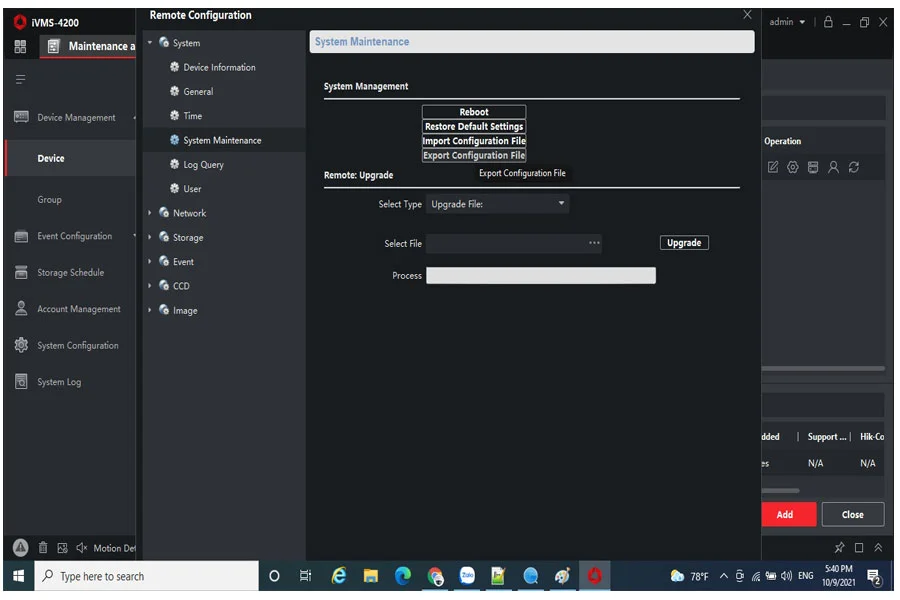
Task: Click the alarm warning icon
Action: [21, 548]
